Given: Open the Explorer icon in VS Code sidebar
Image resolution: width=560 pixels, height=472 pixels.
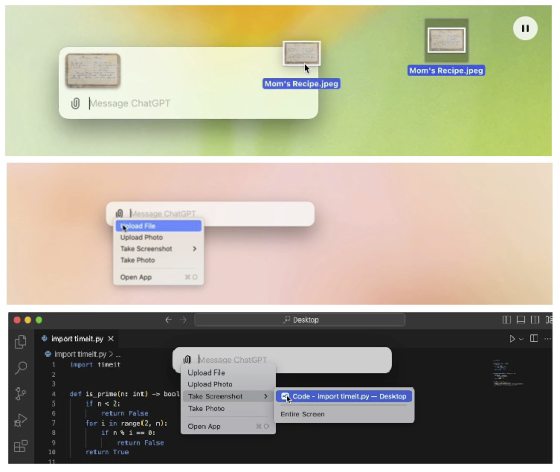Looking at the screenshot, I should [x=21, y=342].
